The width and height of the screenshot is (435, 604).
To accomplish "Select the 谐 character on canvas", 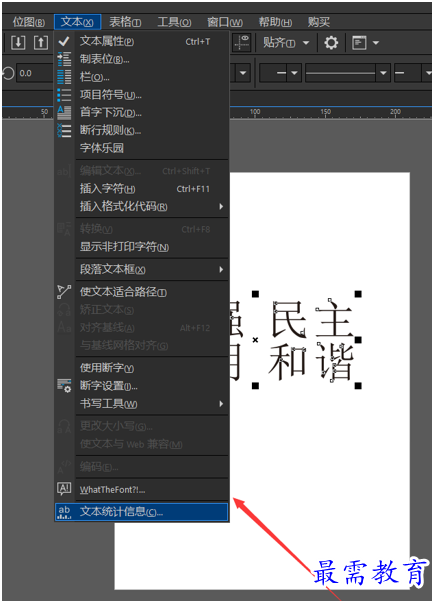I will (x=334, y=362).
